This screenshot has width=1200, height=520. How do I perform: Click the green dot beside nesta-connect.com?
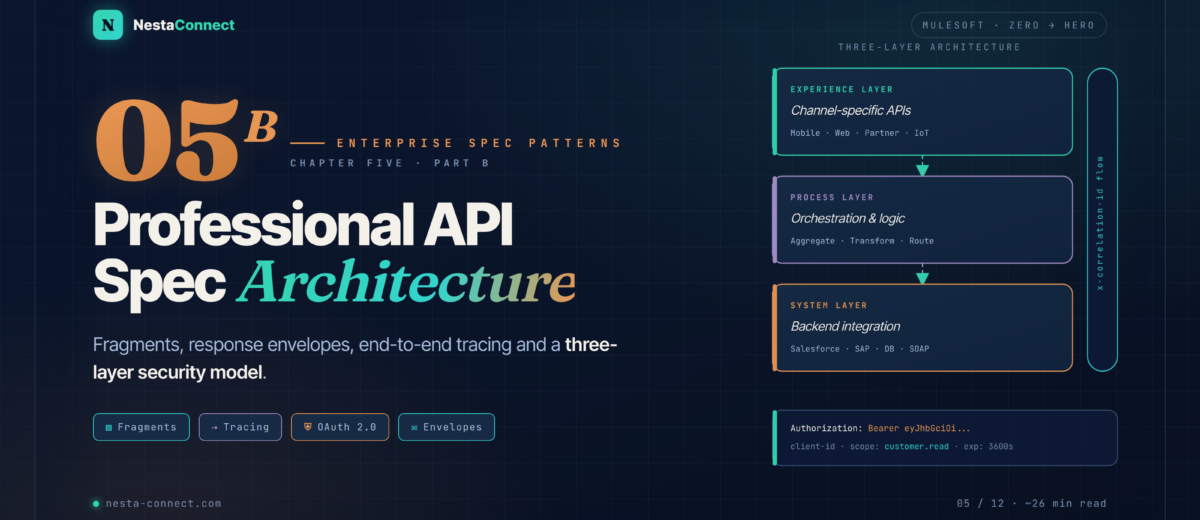[x=96, y=504]
